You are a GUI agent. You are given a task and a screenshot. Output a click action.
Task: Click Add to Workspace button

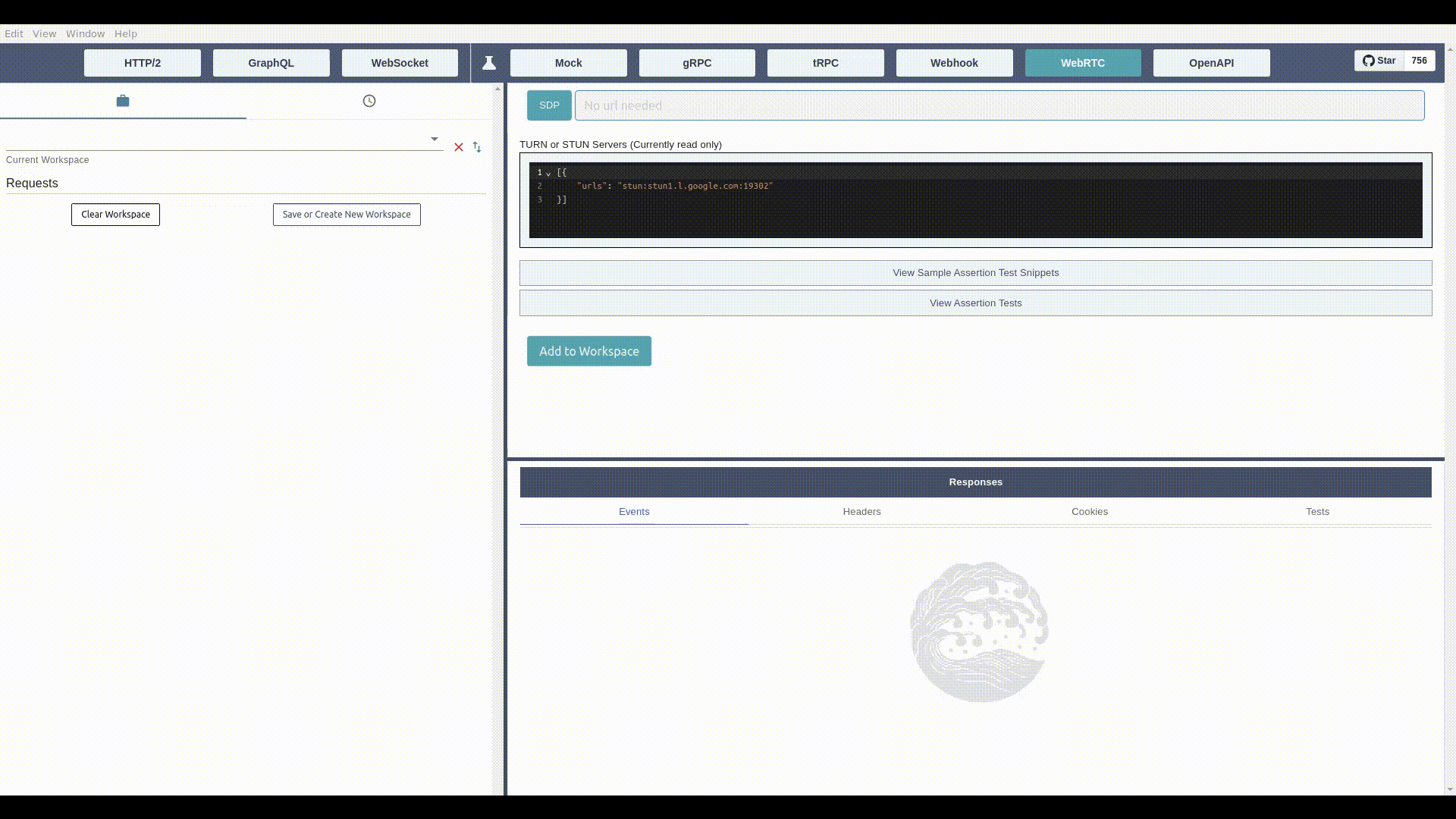click(588, 351)
